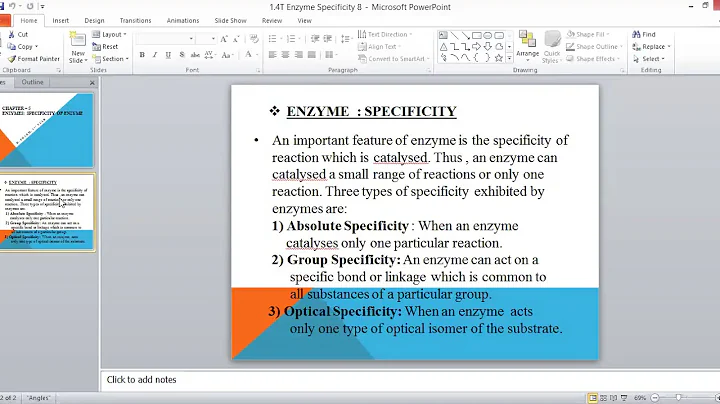Select the Text Box shape
The height and width of the screenshot is (404, 720).
(x=443, y=35)
